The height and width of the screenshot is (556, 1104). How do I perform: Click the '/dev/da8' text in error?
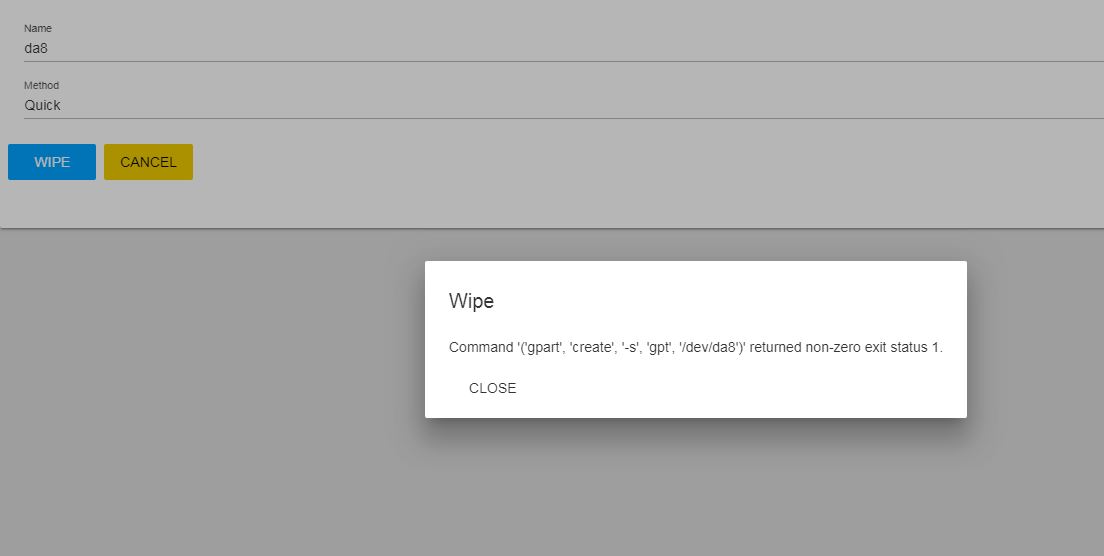[x=707, y=348]
